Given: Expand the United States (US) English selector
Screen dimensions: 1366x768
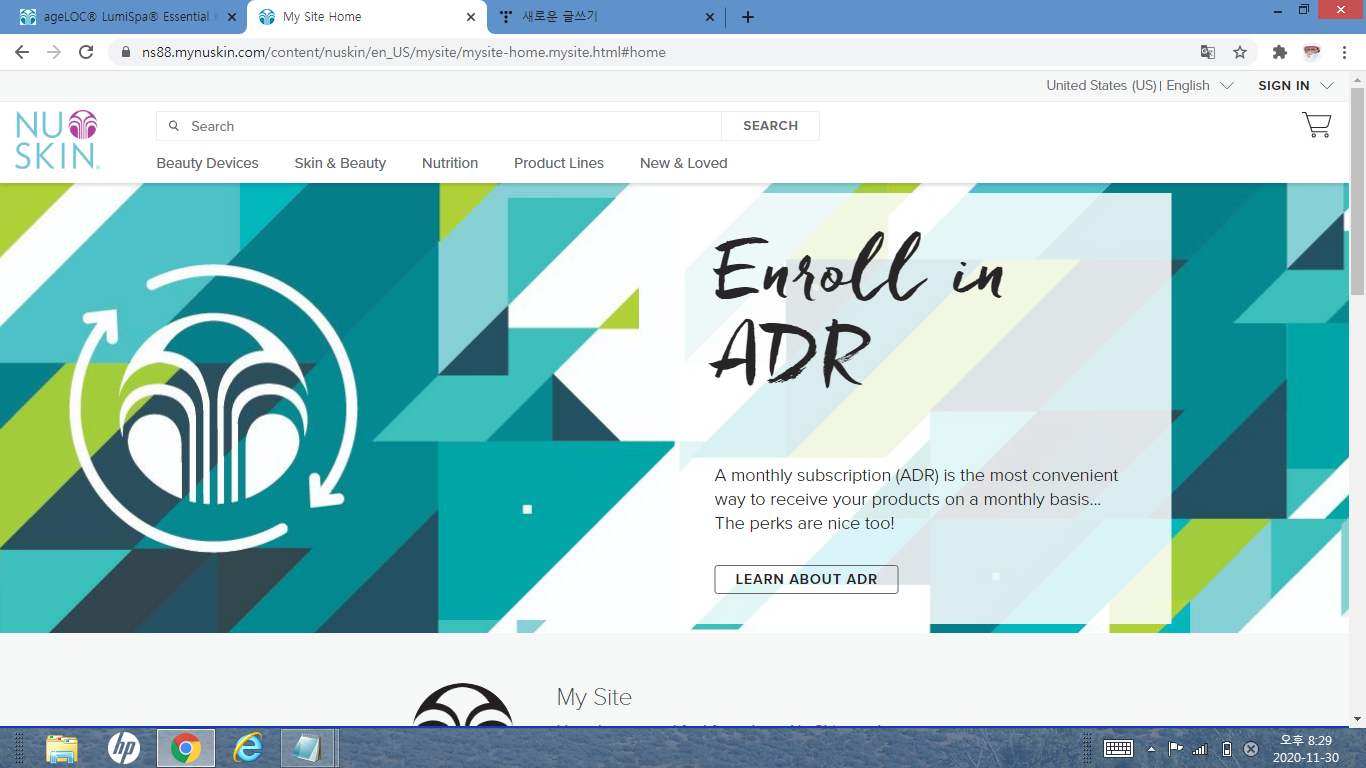Looking at the screenshot, I should click(x=1140, y=86).
